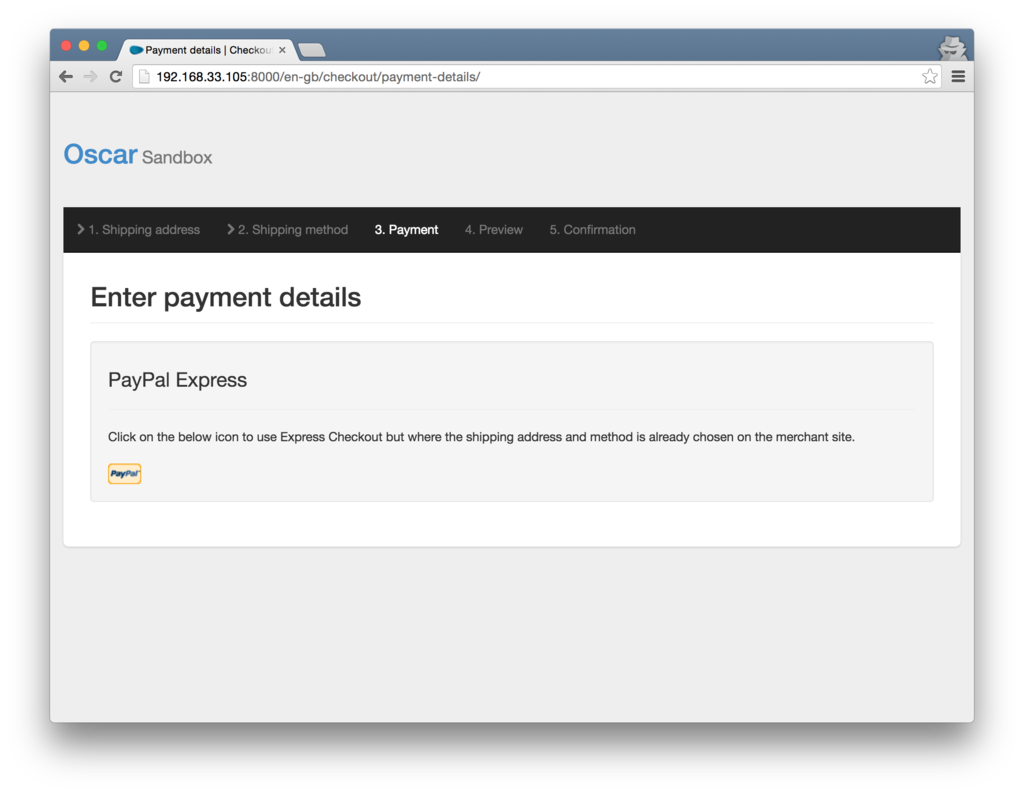Open the Chrome hamburger menu
This screenshot has height=794, width=1024.
point(958,77)
